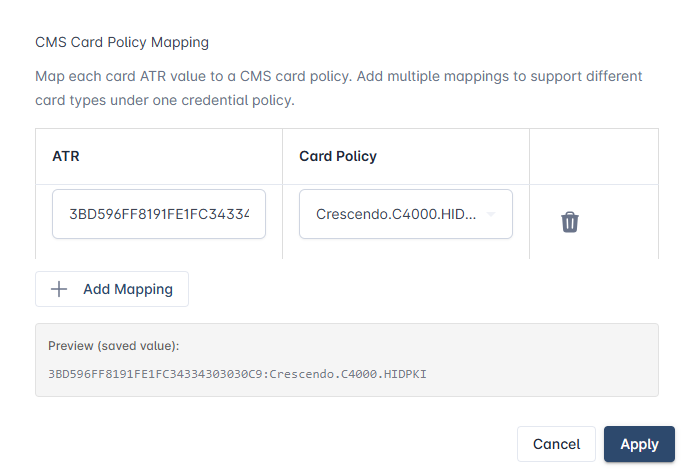This screenshot has width=691, height=471.
Task: Click Crescendo.C4000.HIDPKI text in the preview
Action: coord(348,374)
